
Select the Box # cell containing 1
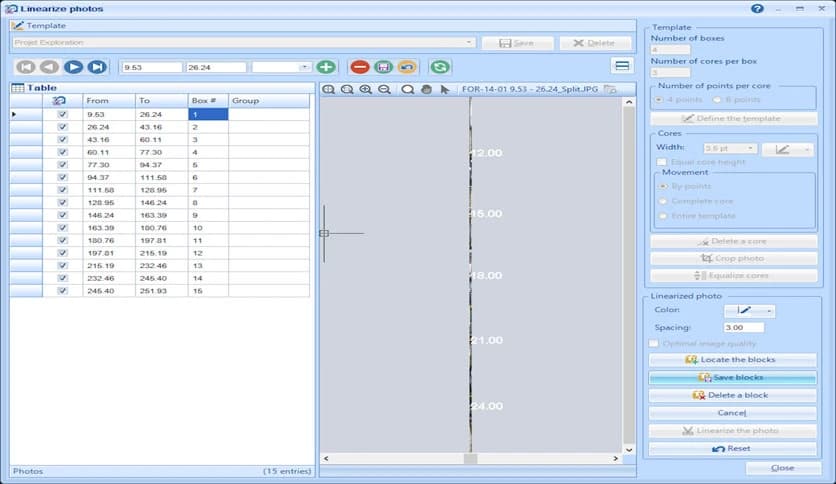[208, 114]
